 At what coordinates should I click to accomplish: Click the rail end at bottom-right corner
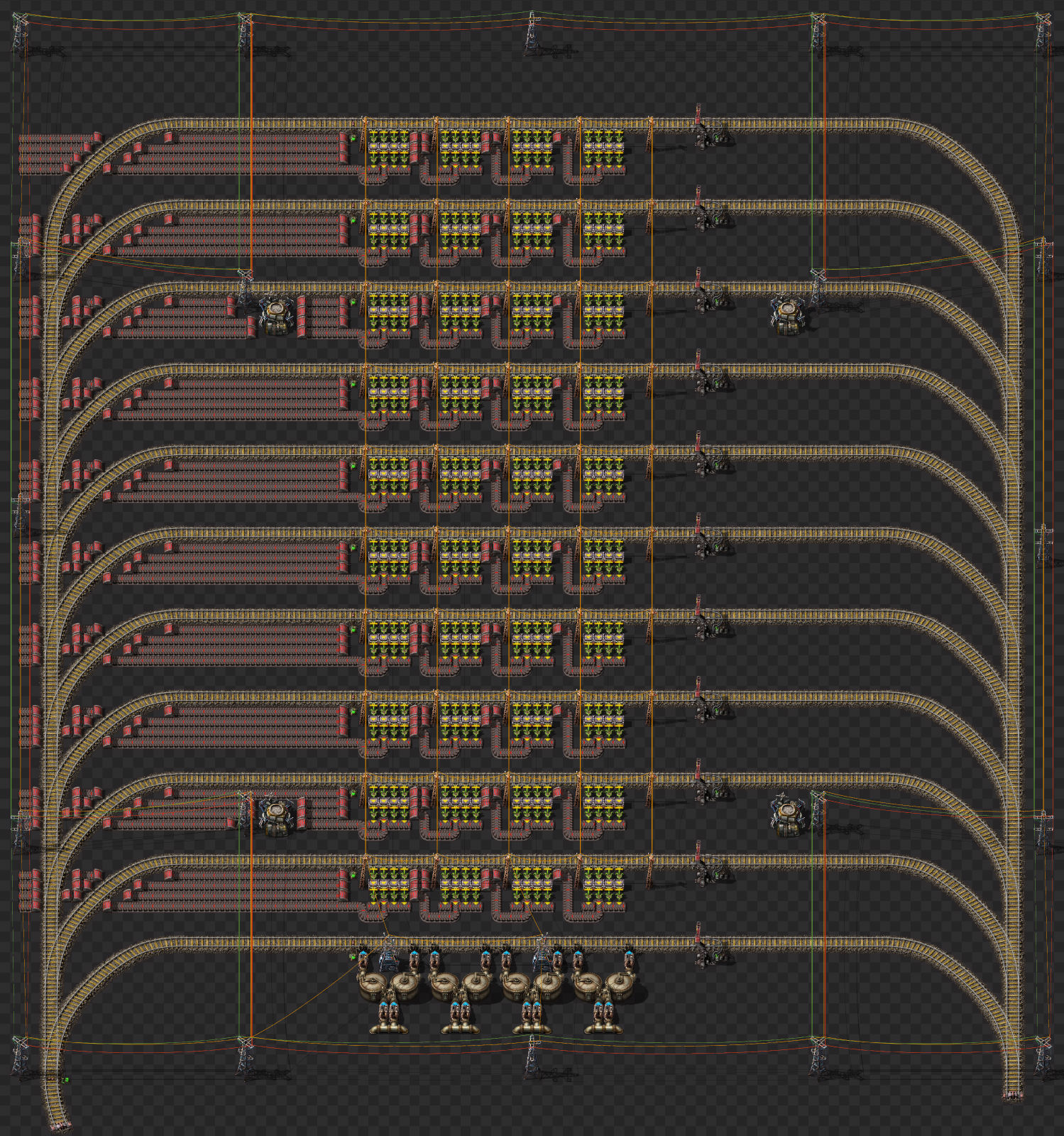click(x=1013, y=1096)
